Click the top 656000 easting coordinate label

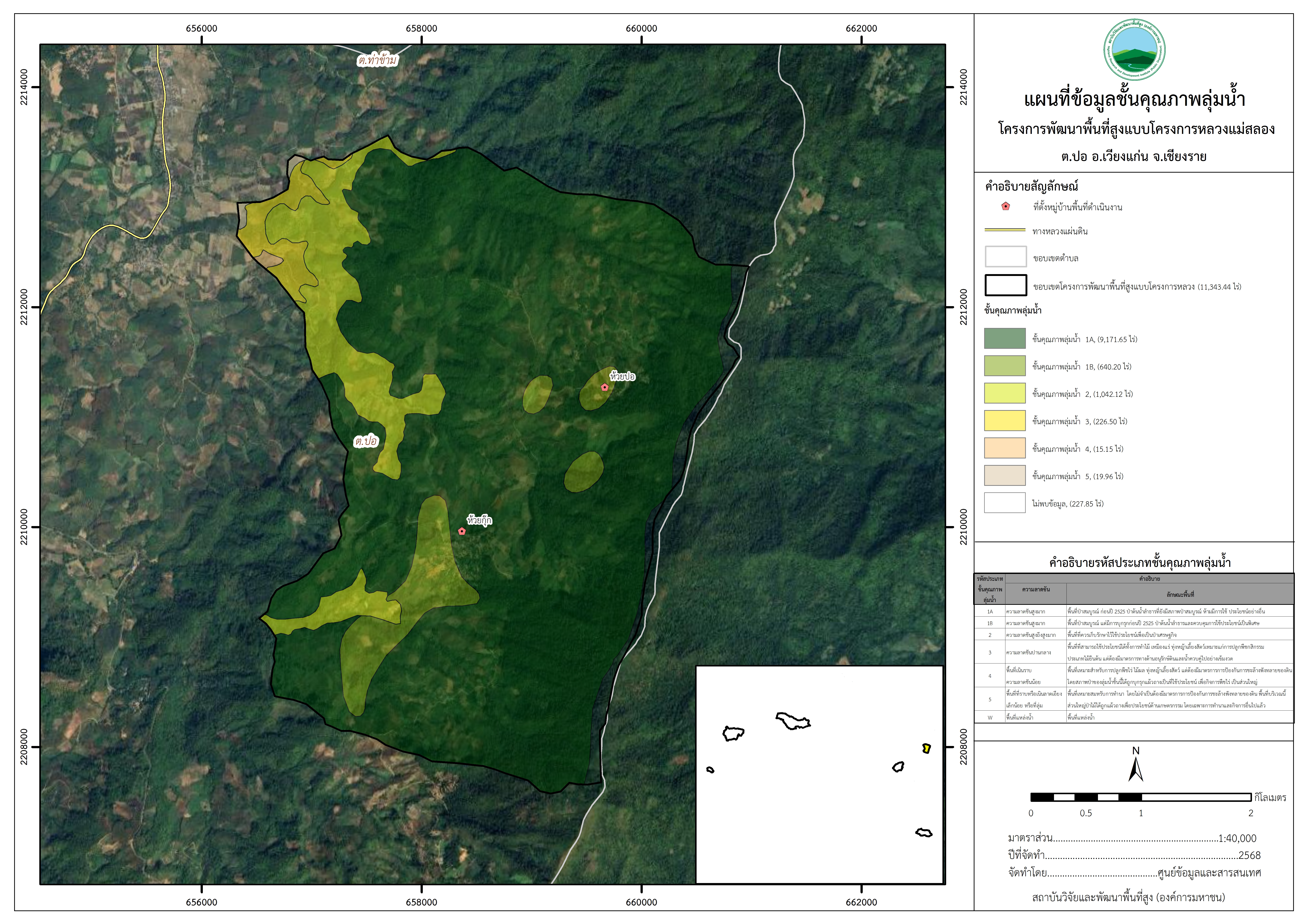(202, 28)
